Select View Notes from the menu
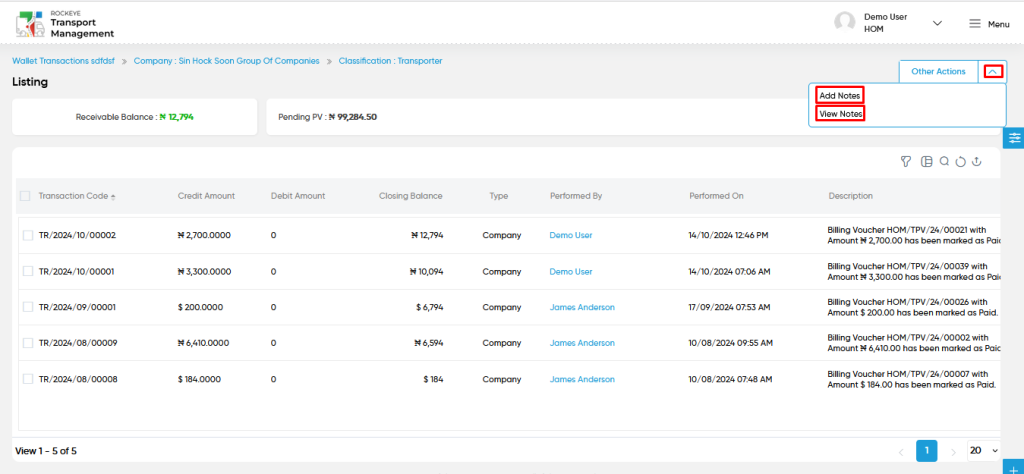 [840, 114]
